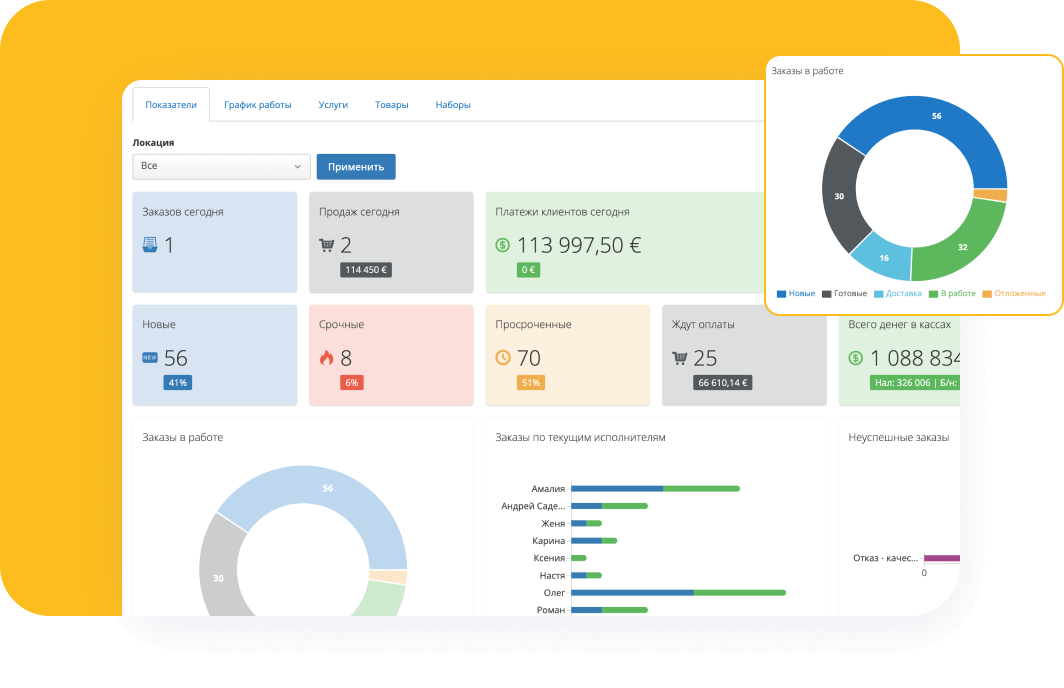Screen dimensions: 1064x688
Task: Click the NEW badge icon in Новые card
Action: click(x=150, y=357)
